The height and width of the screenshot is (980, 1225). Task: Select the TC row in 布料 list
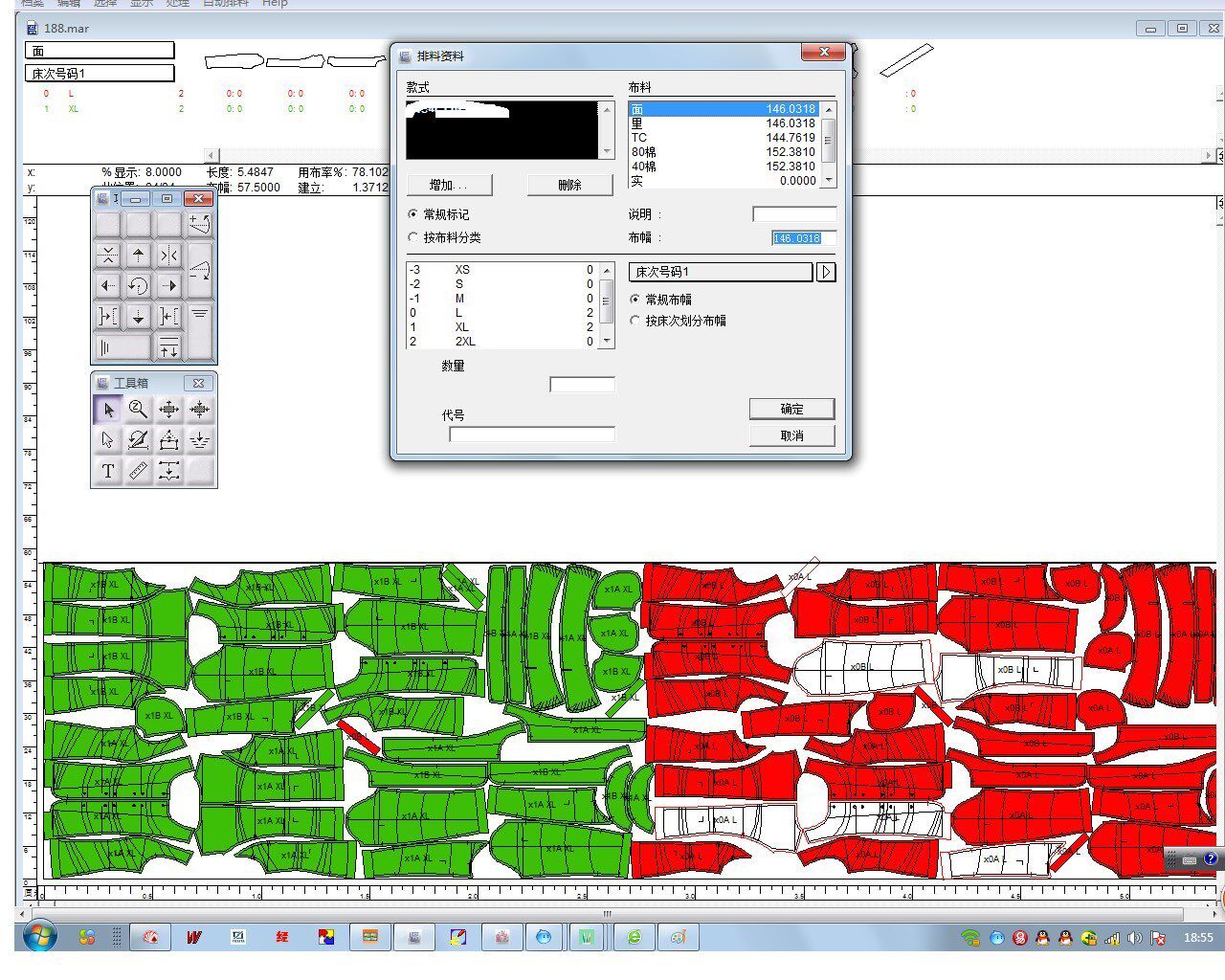click(724, 138)
